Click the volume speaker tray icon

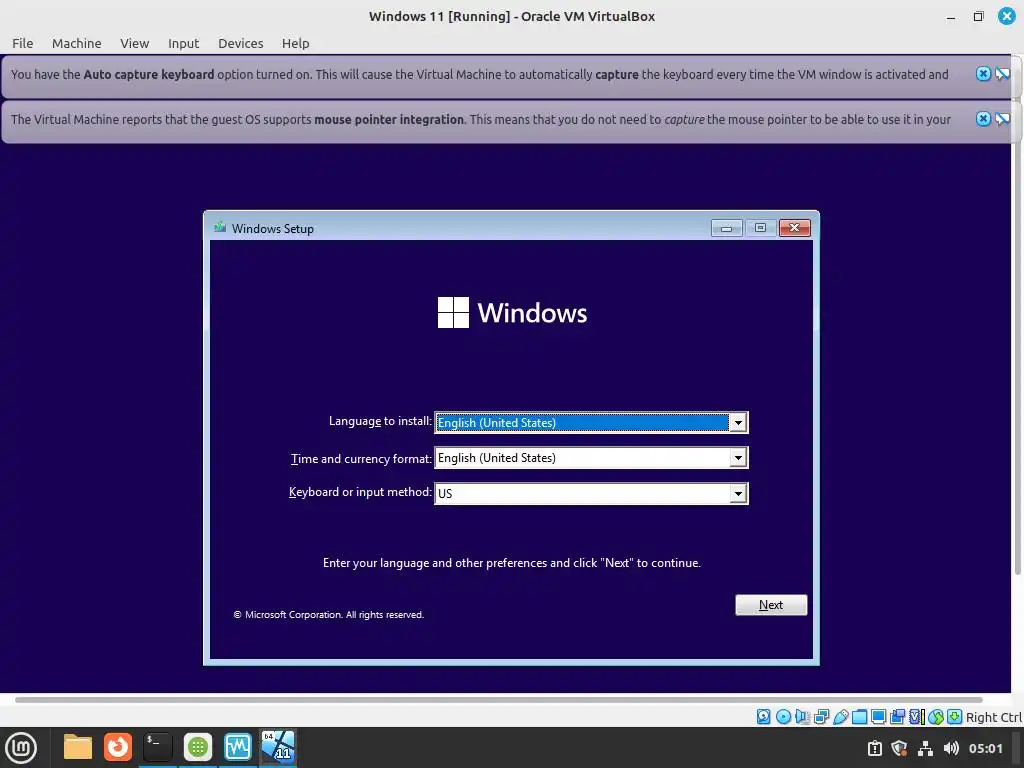[951, 748]
